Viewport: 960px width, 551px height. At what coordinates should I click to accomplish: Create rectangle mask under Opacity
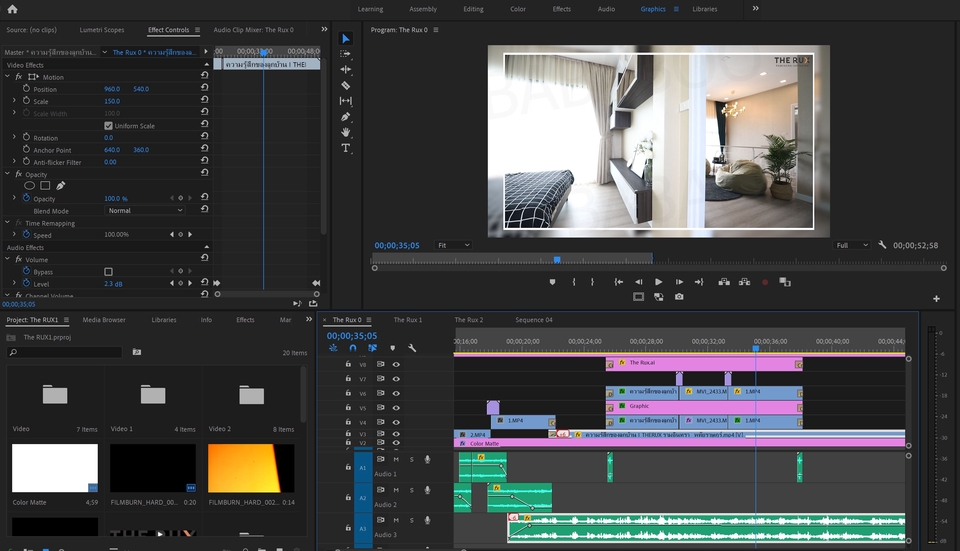click(x=45, y=186)
